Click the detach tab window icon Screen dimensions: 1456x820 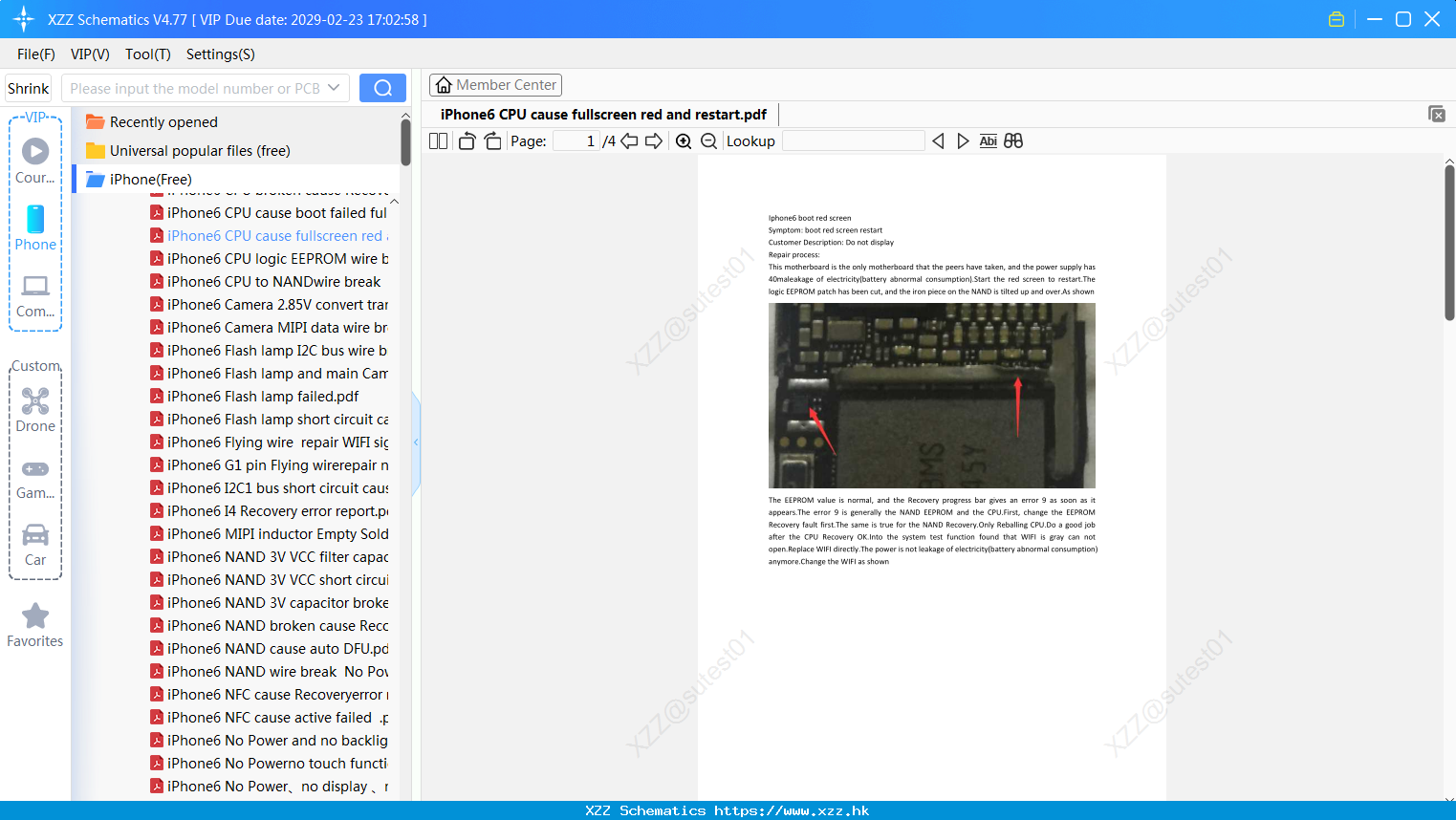click(1436, 114)
